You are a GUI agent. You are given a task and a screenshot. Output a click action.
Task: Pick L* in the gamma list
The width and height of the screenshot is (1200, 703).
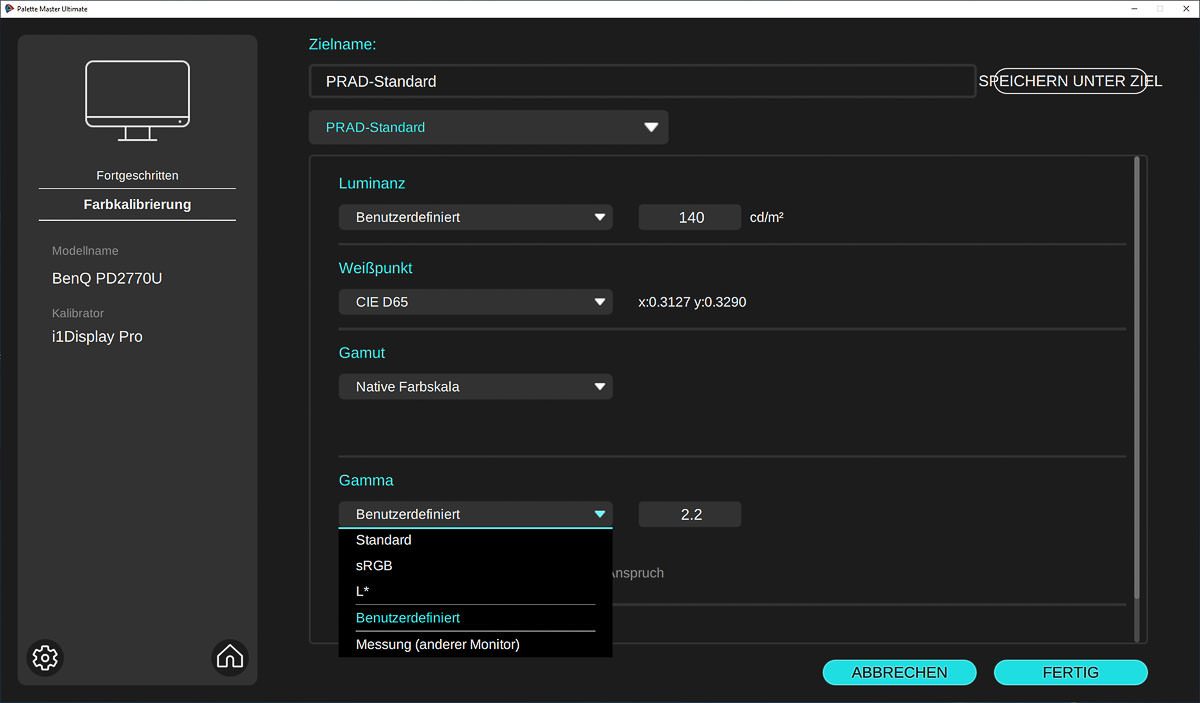tap(363, 592)
